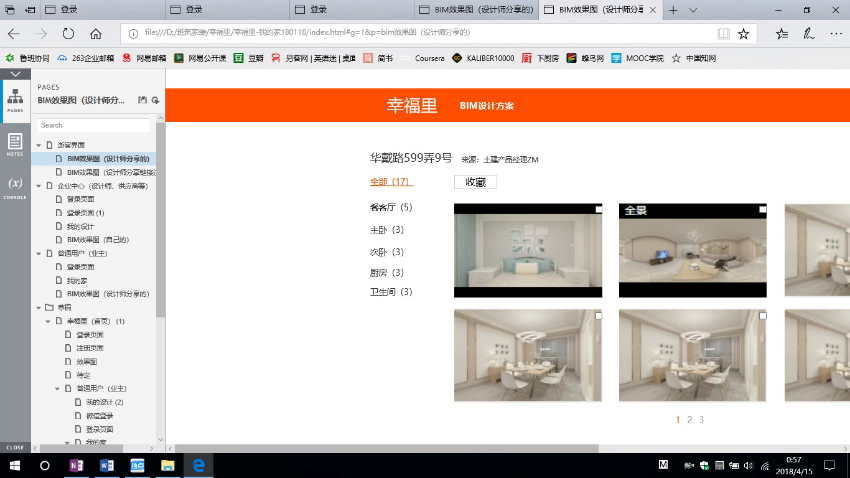
Task: Collapse the 草稿 folder
Action: point(39,308)
